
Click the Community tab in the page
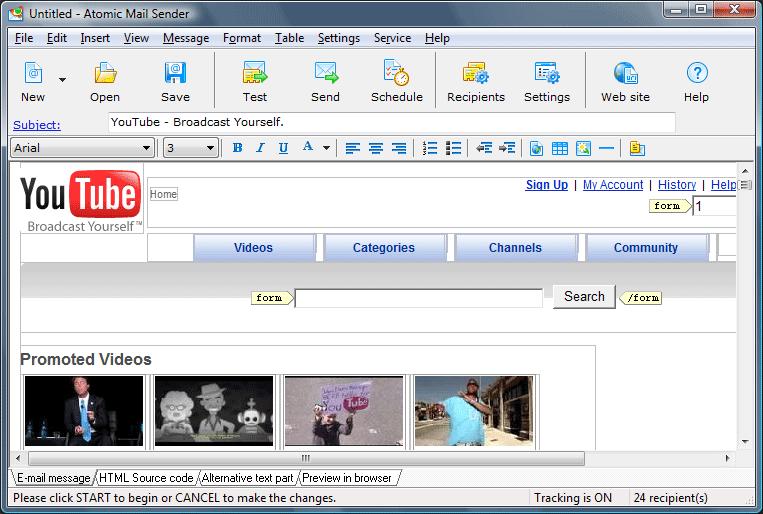(x=646, y=248)
